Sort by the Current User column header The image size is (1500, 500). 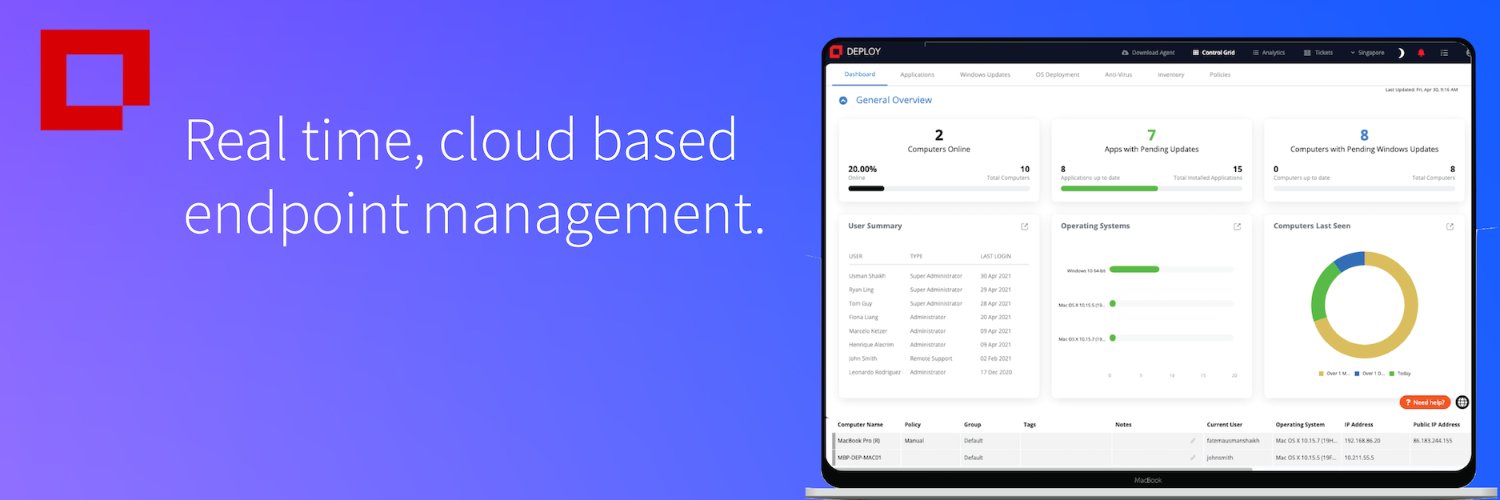[1225, 425]
